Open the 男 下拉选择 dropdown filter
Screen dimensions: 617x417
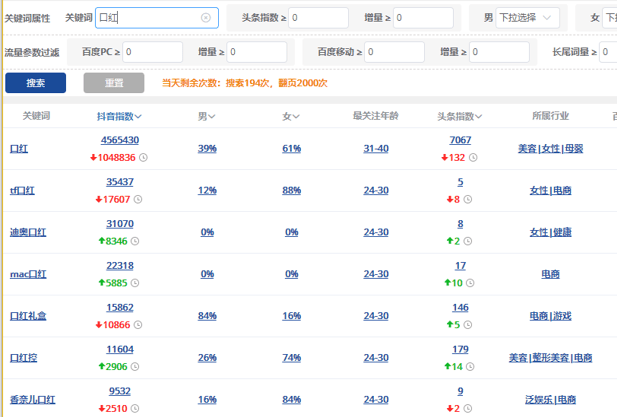[x=527, y=18]
